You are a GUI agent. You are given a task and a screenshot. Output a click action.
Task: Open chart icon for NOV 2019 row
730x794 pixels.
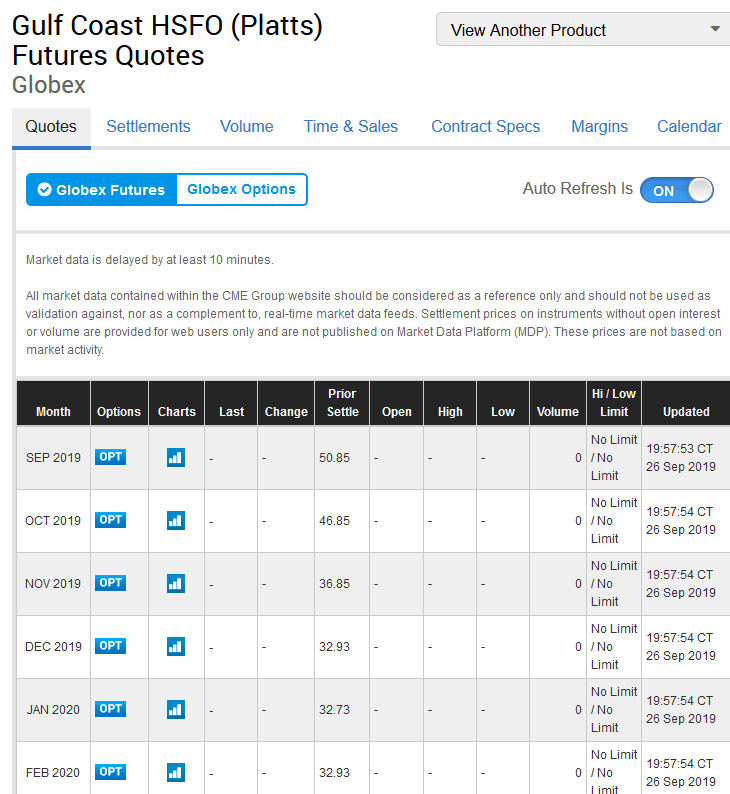tap(176, 583)
